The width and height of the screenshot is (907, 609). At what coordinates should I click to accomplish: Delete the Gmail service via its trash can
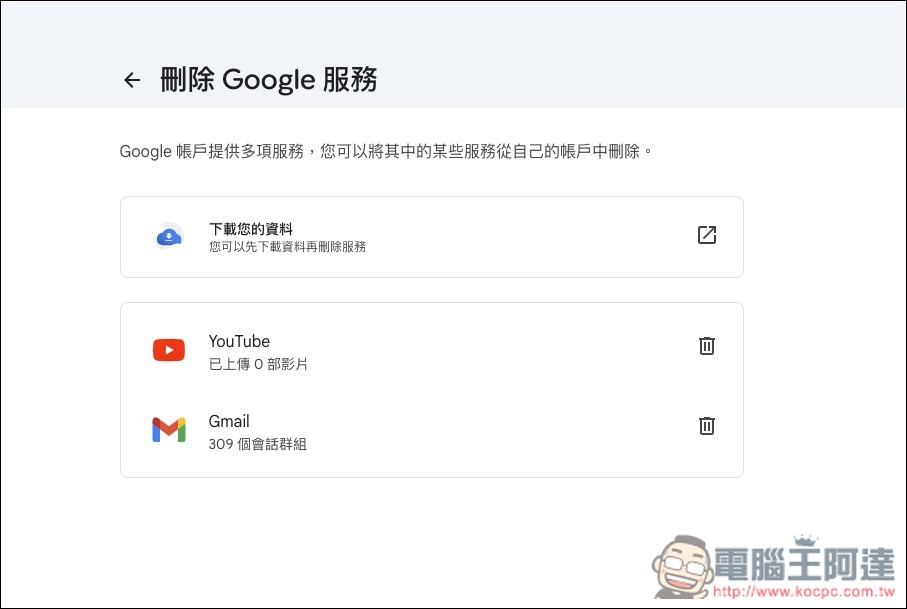point(706,426)
